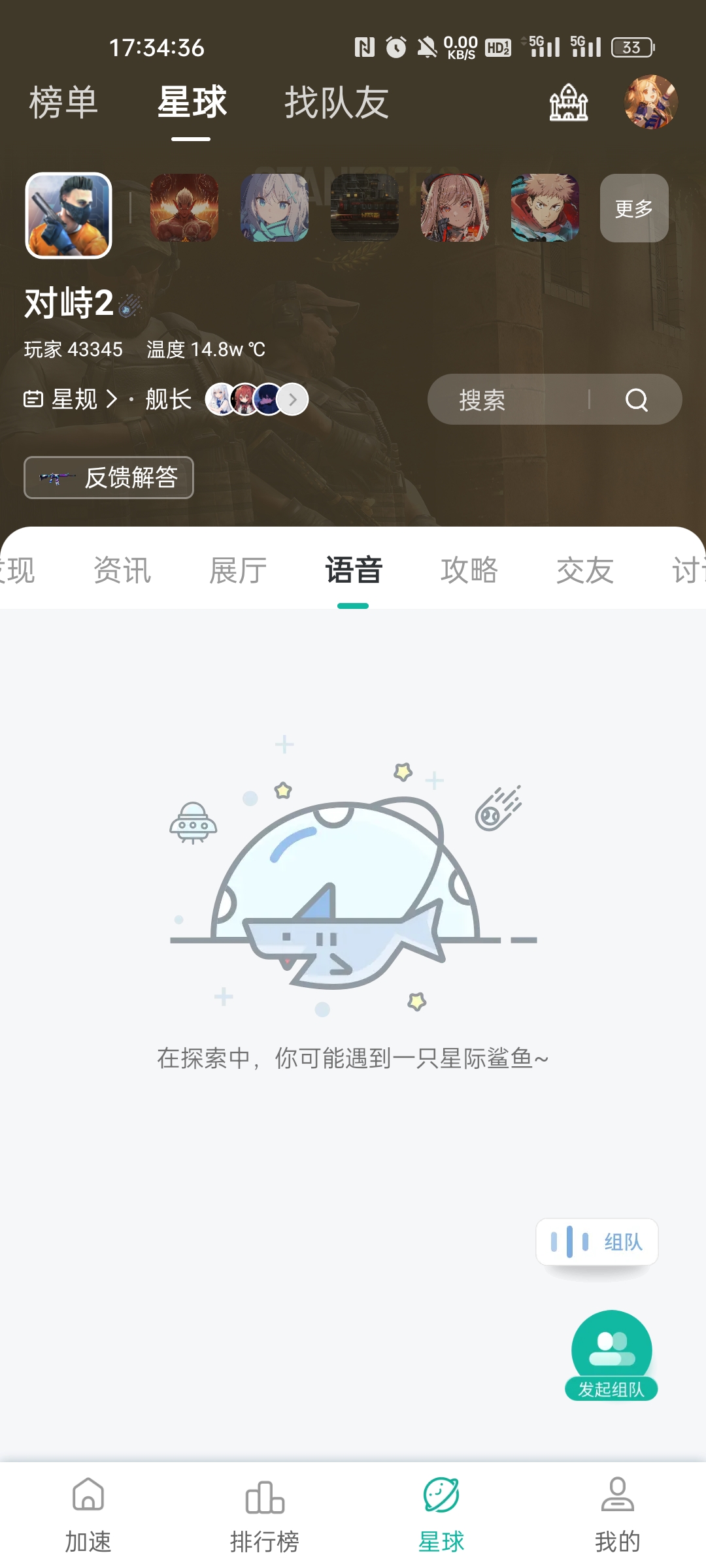
Task: Tap the user profile avatar
Action: pyautogui.click(x=650, y=102)
